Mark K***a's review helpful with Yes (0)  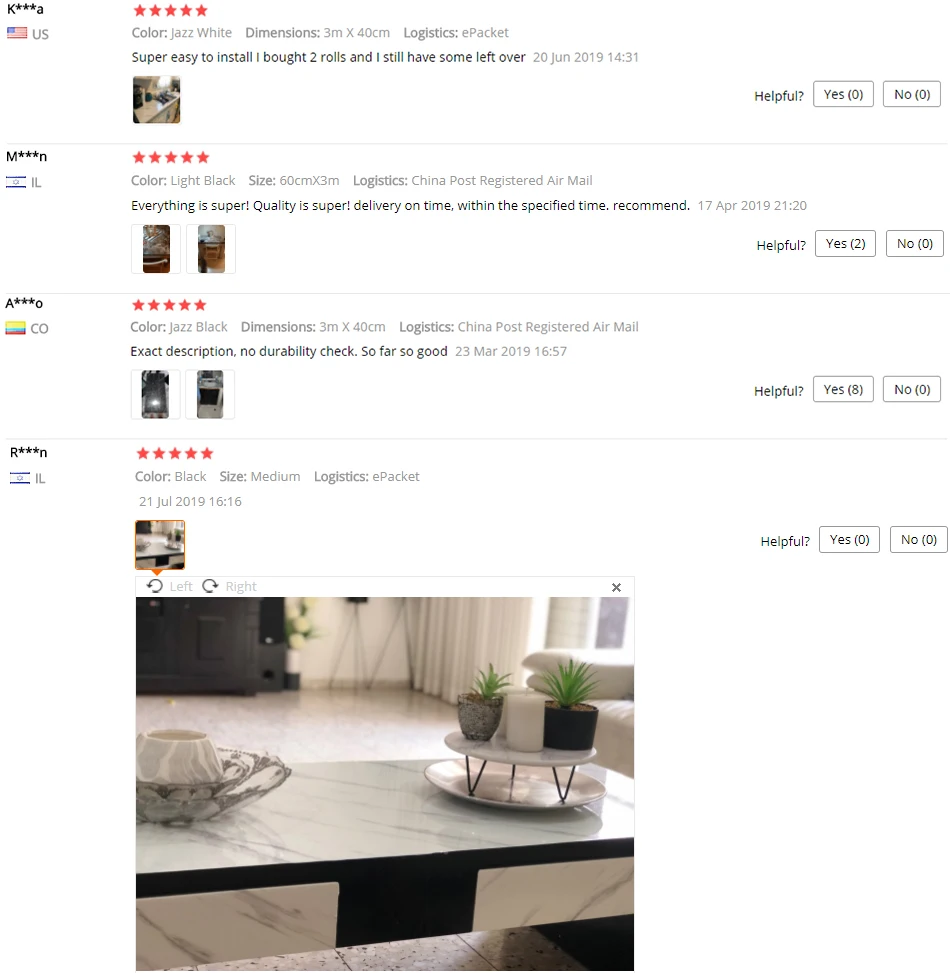pyautogui.click(x=843, y=94)
